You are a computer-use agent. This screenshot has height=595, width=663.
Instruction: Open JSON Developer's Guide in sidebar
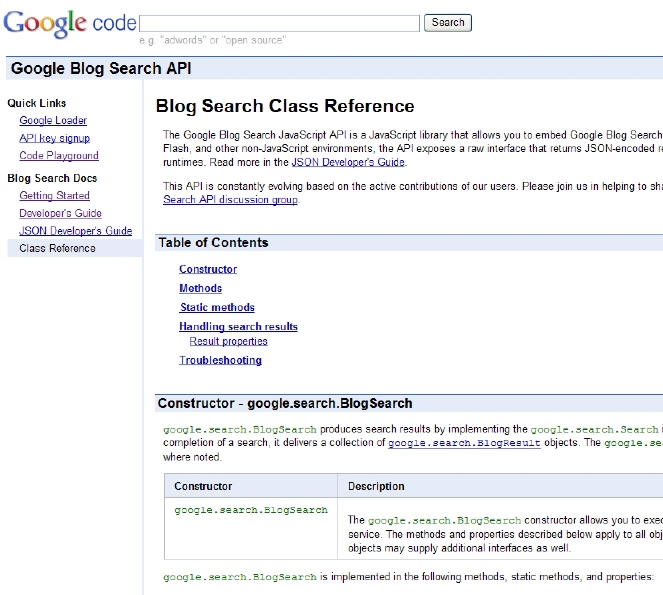(75, 231)
